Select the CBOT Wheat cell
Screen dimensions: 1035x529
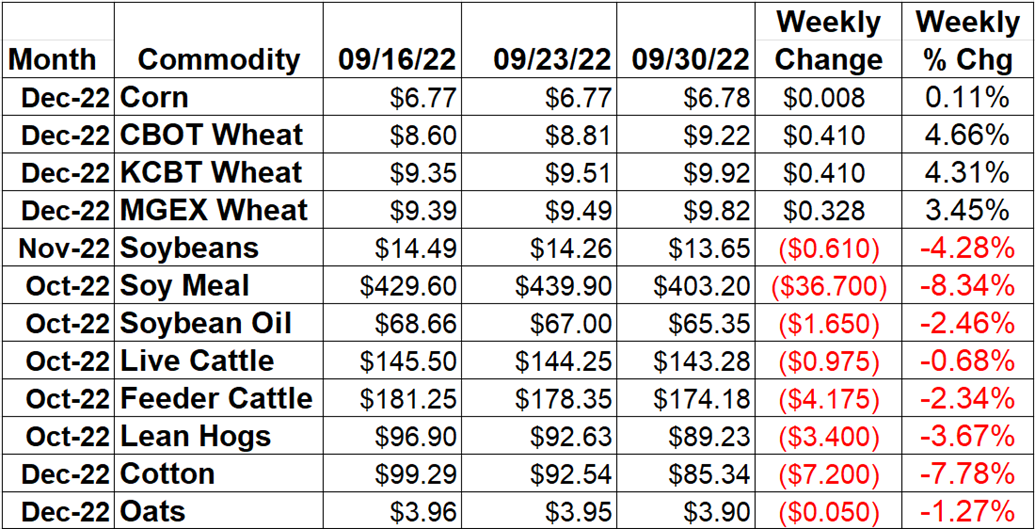coord(218,135)
